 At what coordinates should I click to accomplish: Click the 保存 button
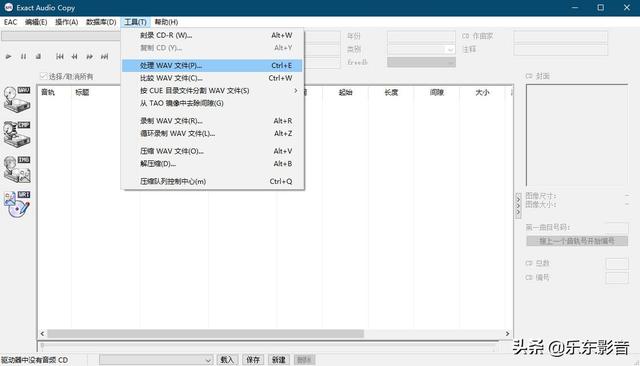pyautogui.click(x=253, y=359)
